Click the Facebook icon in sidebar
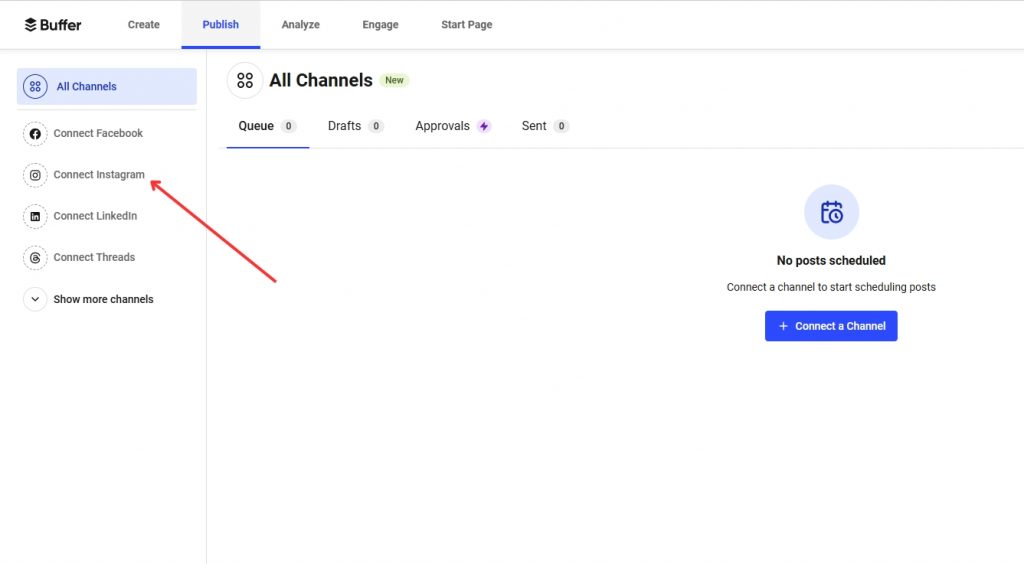This screenshot has width=1024, height=564. 35,134
